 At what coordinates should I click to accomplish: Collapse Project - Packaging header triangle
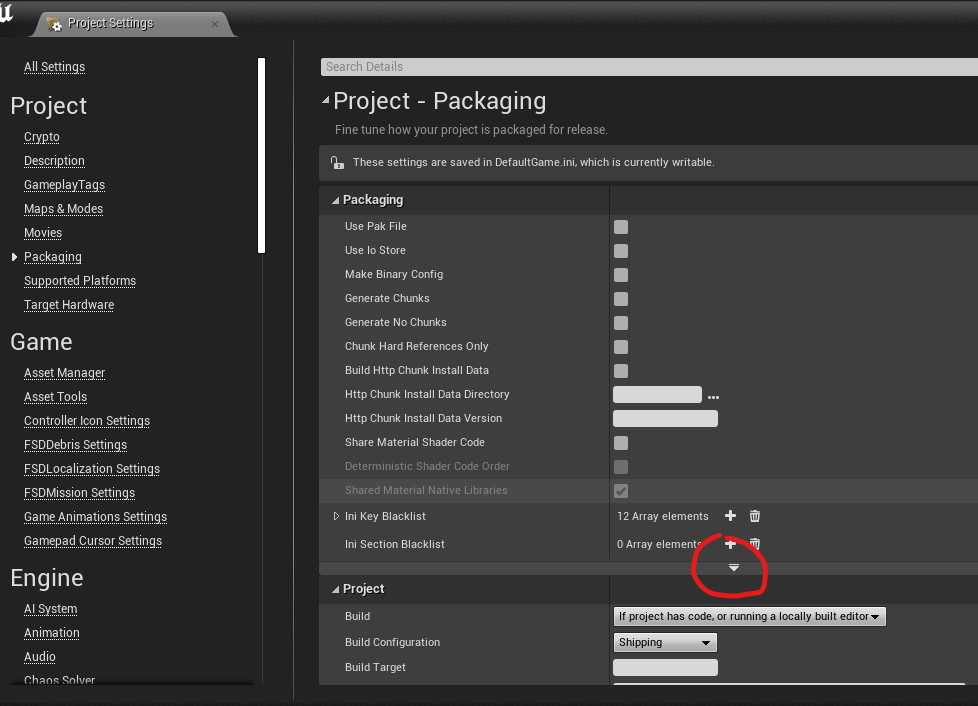[326, 100]
